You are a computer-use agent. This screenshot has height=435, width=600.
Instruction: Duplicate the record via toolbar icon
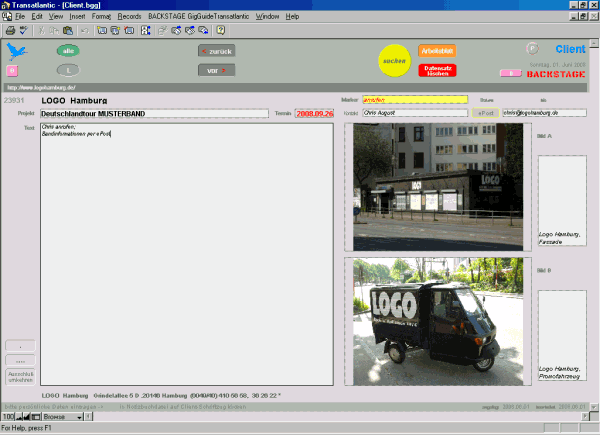[x=115, y=30]
